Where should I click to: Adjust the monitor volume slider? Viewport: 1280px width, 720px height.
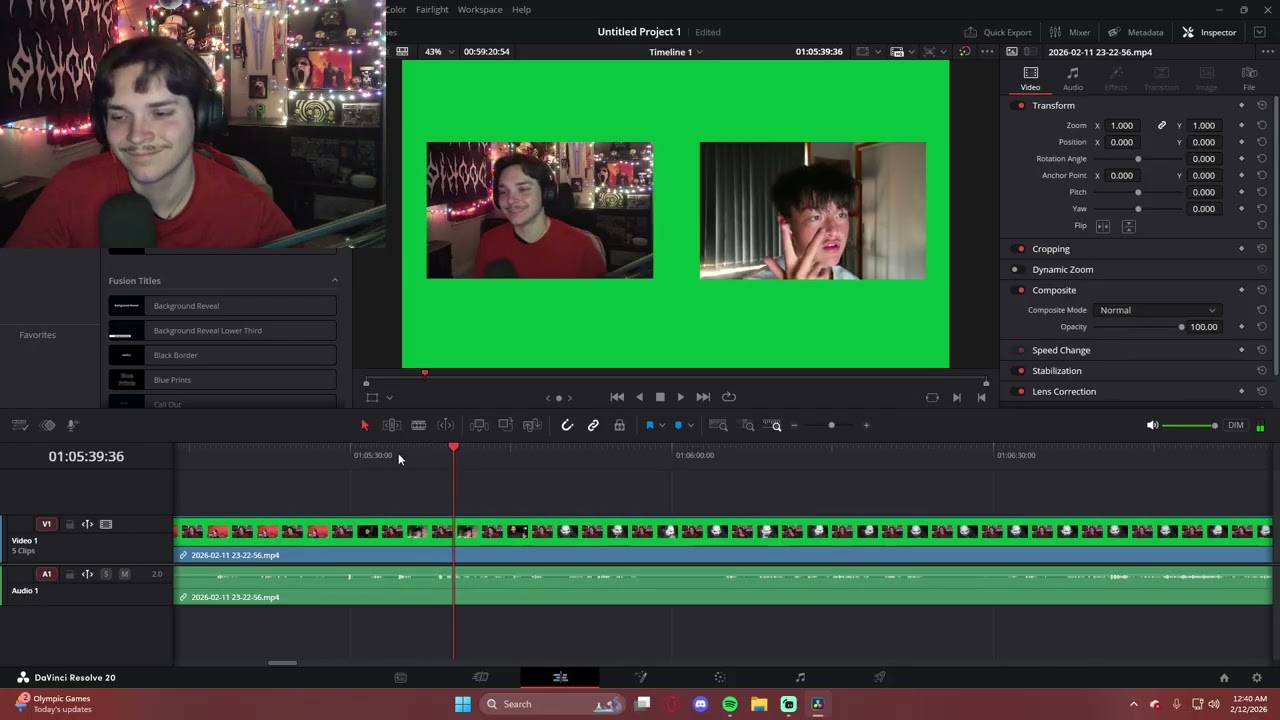tap(1191, 426)
